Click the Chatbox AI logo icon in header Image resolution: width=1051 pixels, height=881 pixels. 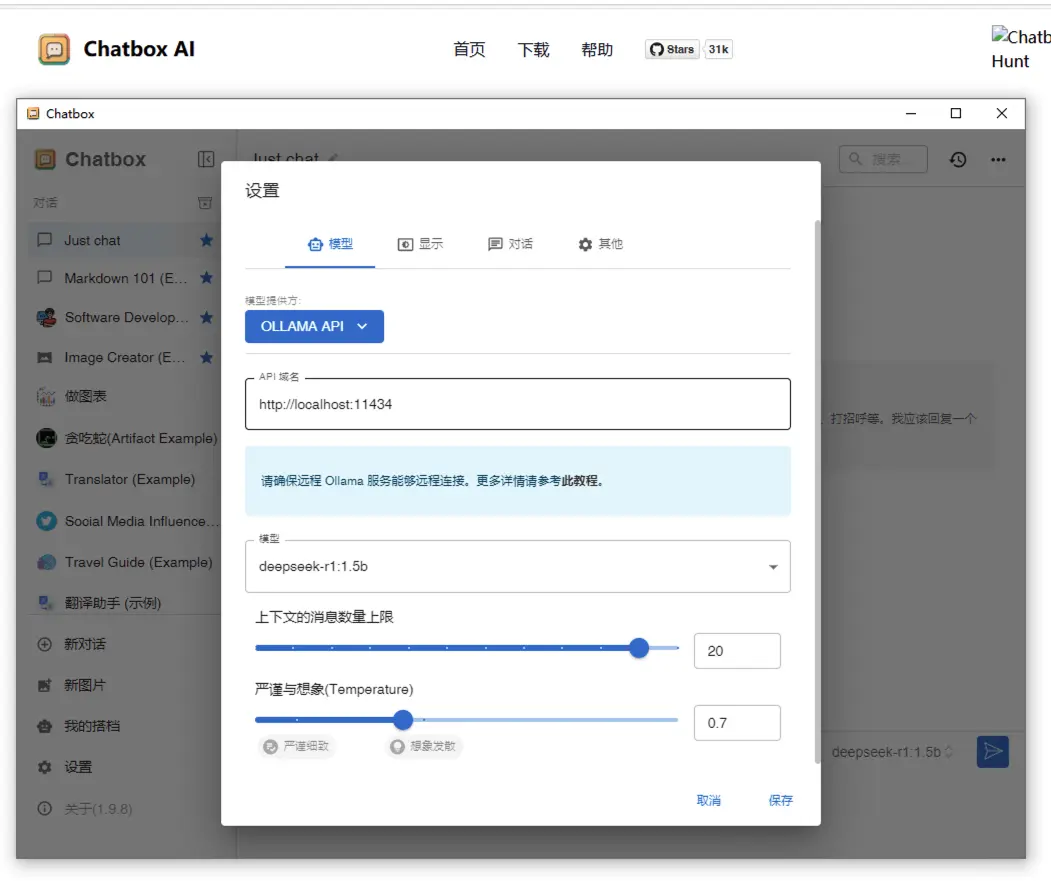[54, 49]
